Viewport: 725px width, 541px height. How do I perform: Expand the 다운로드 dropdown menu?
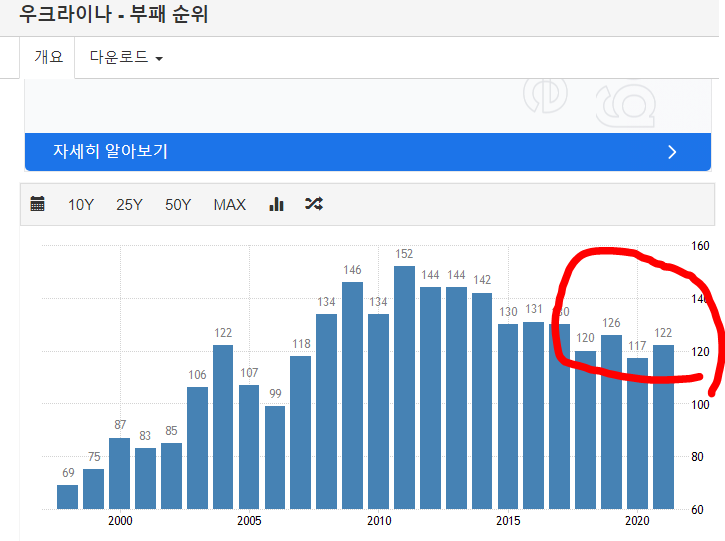[x=126, y=57]
